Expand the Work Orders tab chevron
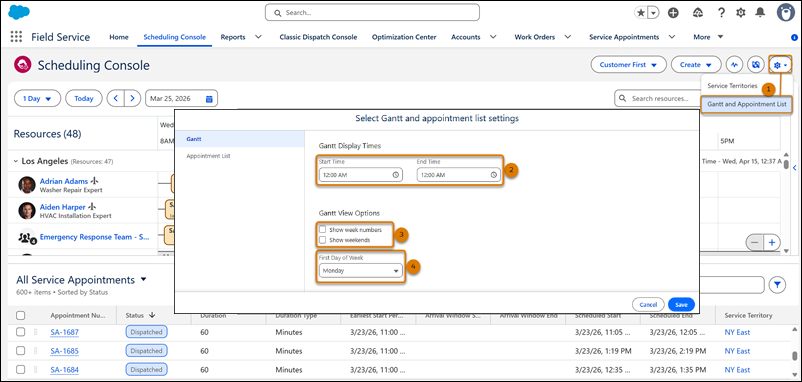 click(567, 37)
